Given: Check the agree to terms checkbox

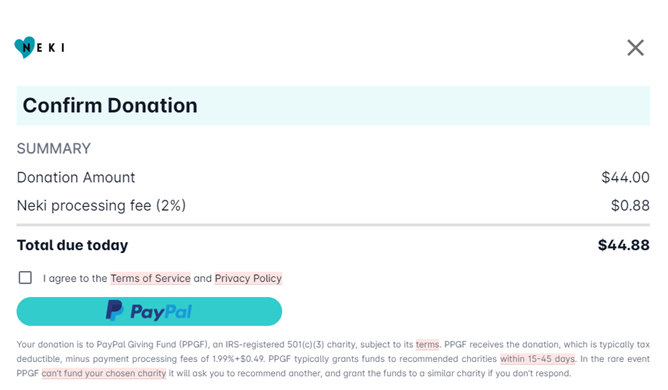Looking at the screenshot, I should coord(25,277).
